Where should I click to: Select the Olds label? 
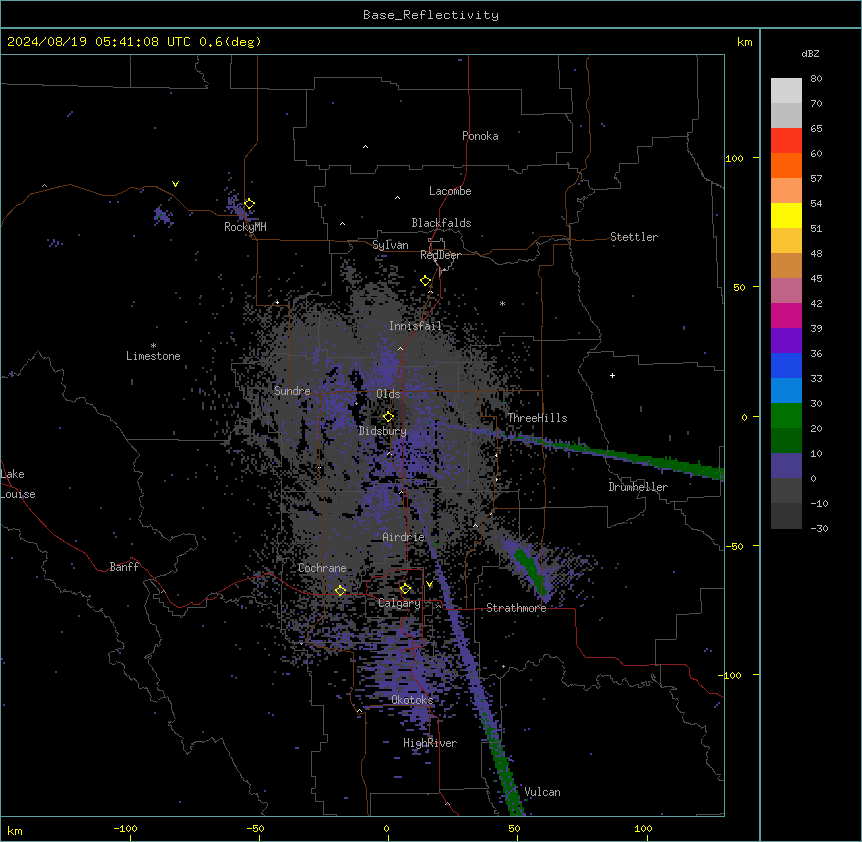[x=388, y=394]
